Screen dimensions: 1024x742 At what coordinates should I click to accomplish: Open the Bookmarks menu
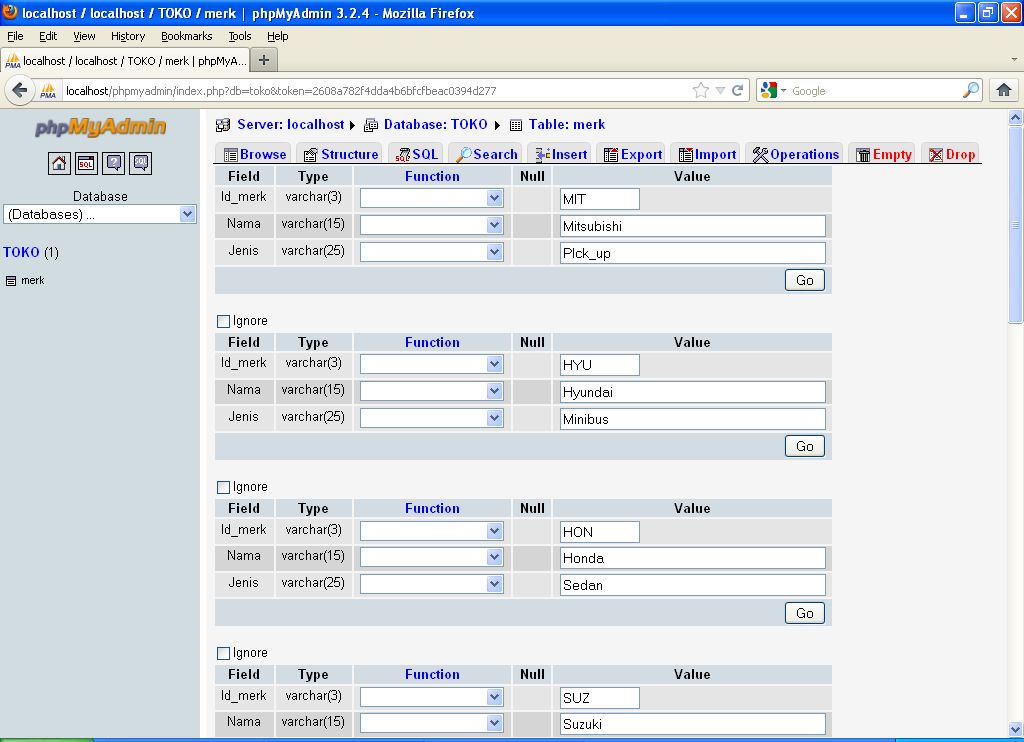coord(187,36)
